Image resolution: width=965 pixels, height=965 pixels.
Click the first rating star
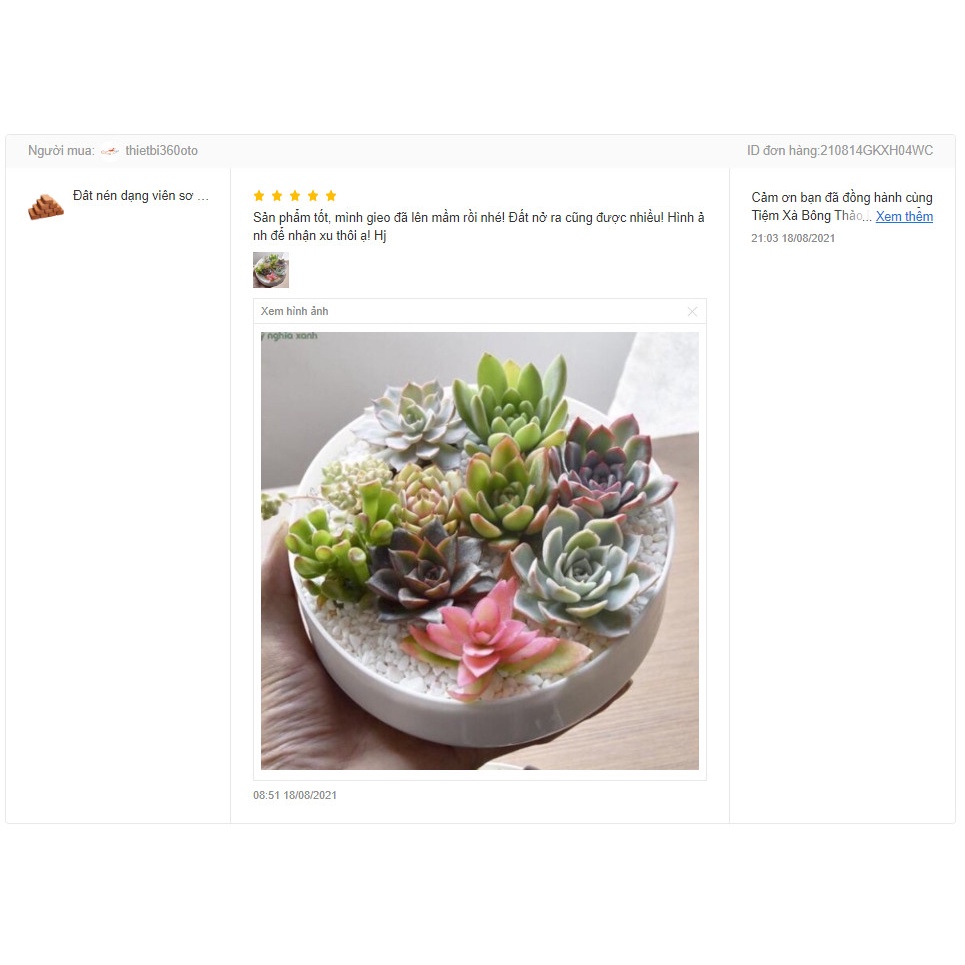pos(259,196)
